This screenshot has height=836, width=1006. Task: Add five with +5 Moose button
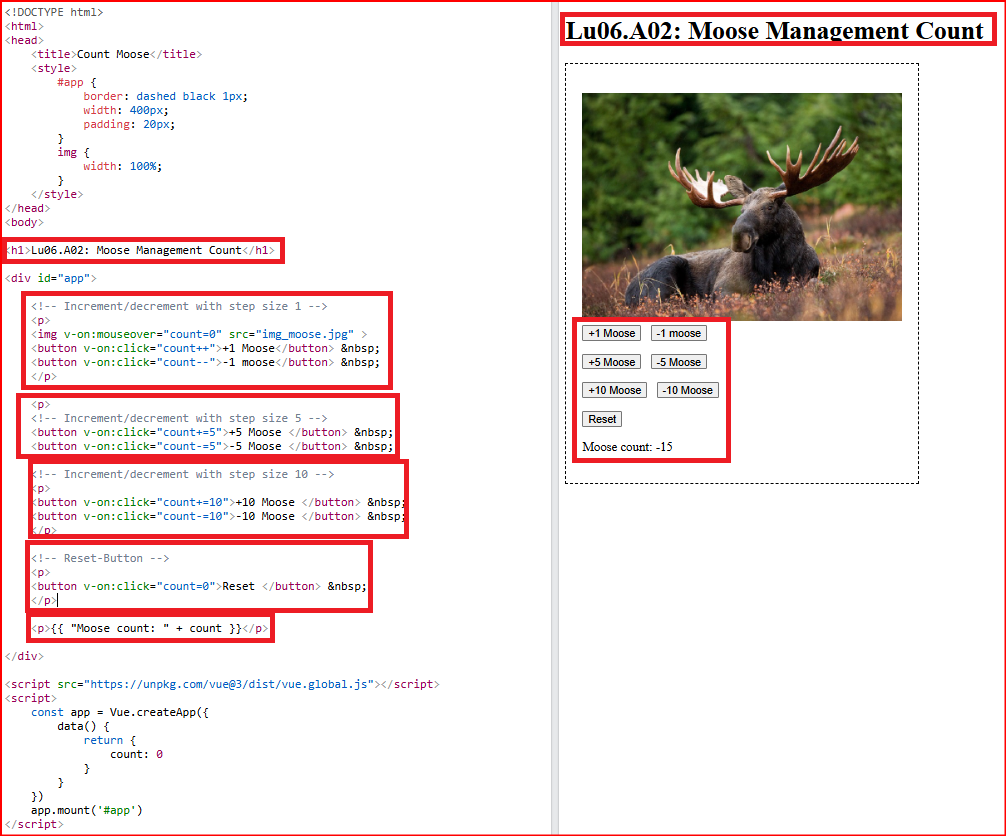[x=611, y=362]
